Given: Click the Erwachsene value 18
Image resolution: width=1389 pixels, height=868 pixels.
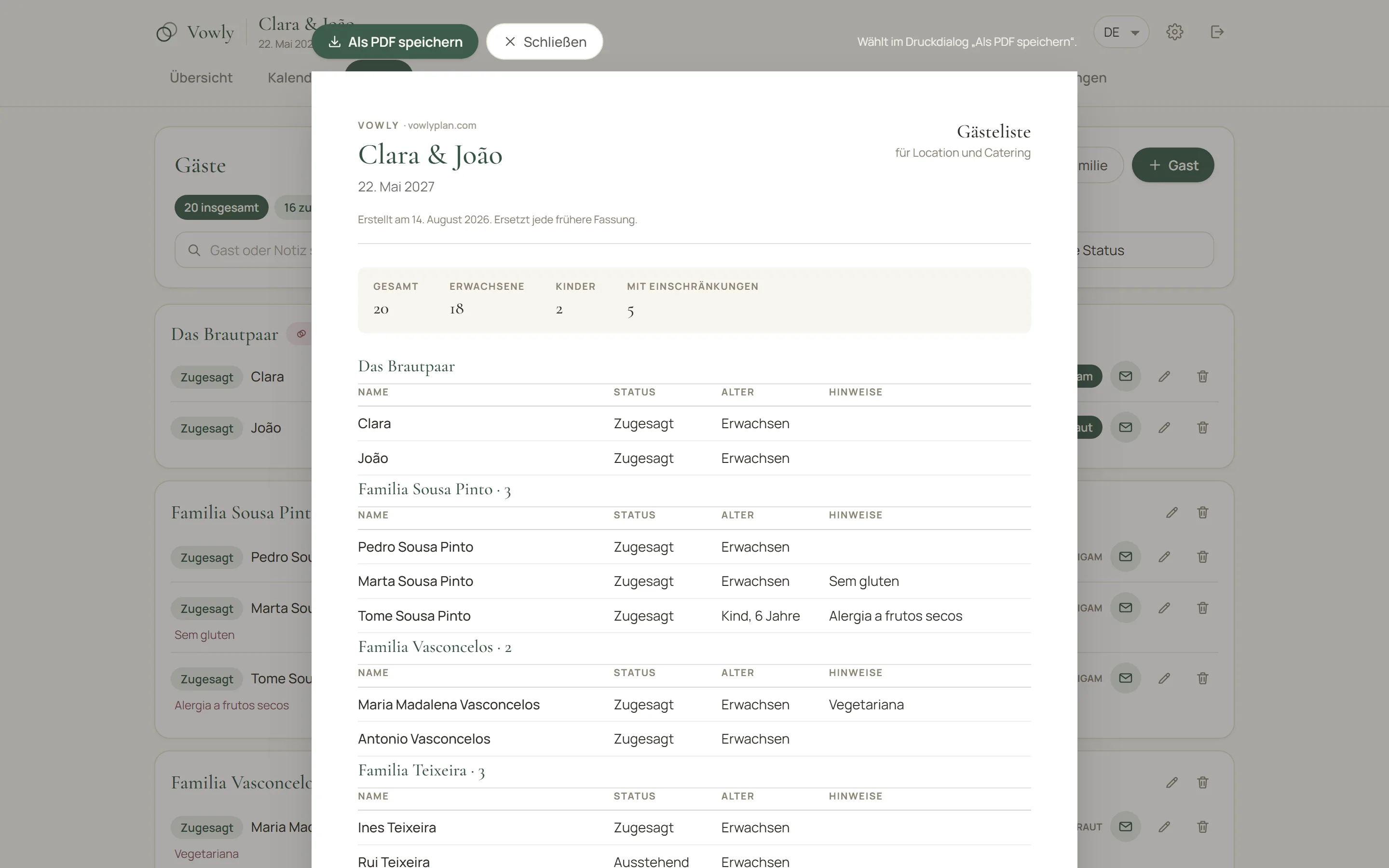Looking at the screenshot, I should pos(456,309).
